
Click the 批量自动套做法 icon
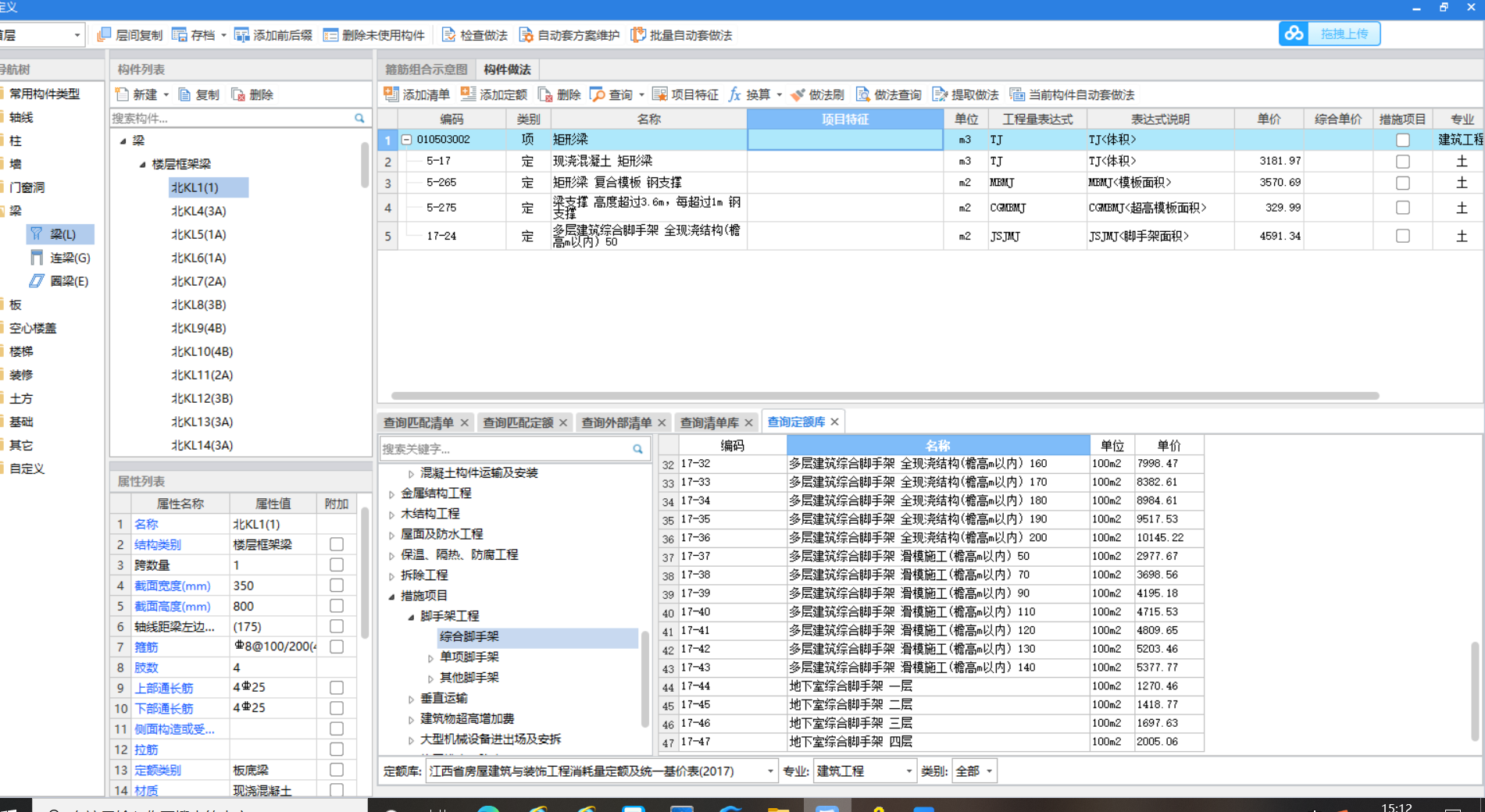point(638,35)
